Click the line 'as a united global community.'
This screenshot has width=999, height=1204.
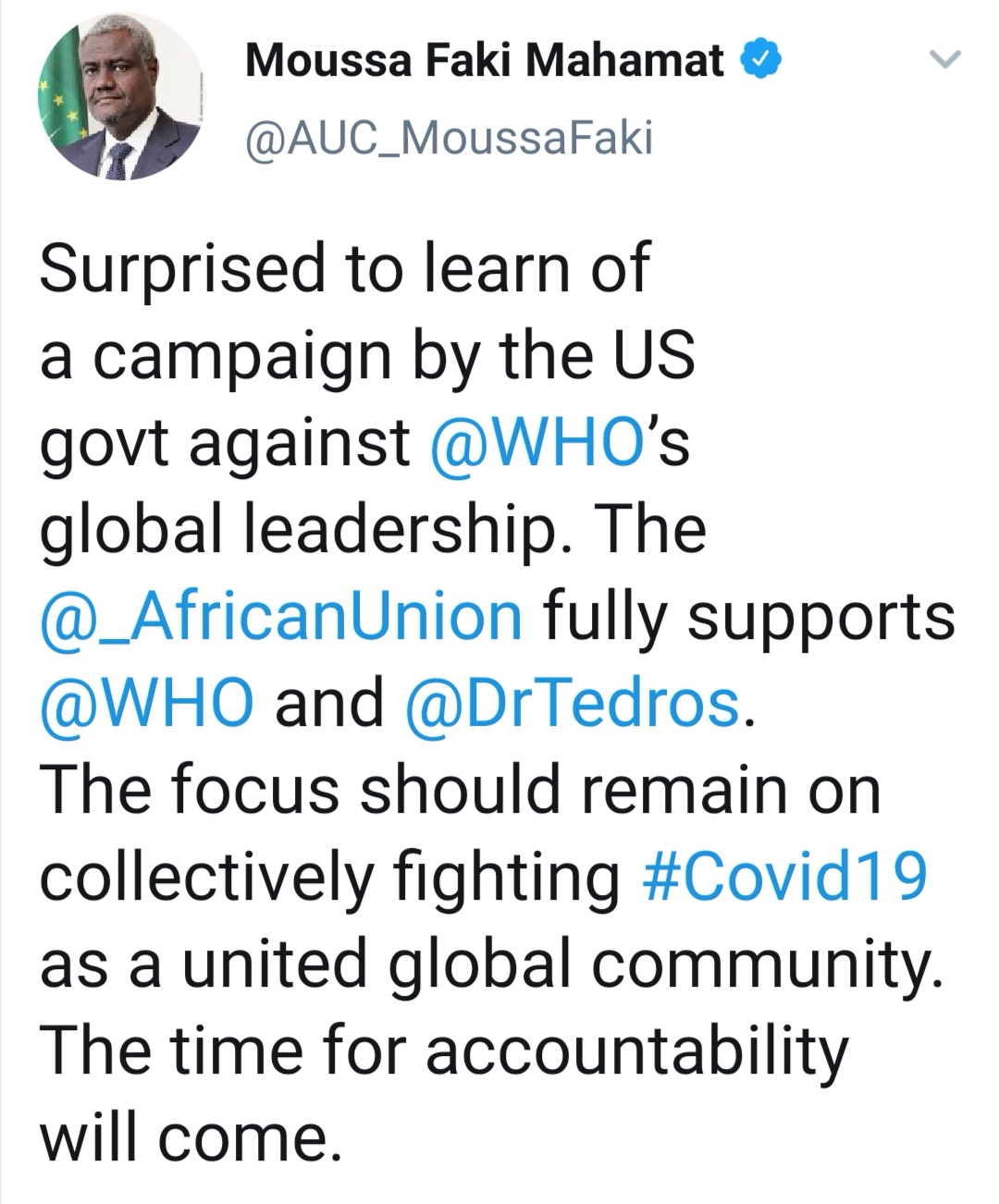[x=491, y=964]
